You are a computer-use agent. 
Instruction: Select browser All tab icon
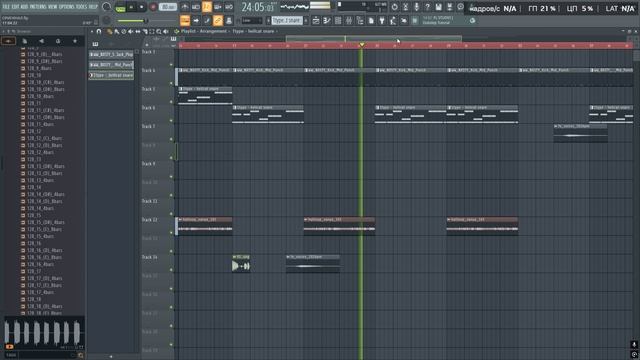click(9, 41)
